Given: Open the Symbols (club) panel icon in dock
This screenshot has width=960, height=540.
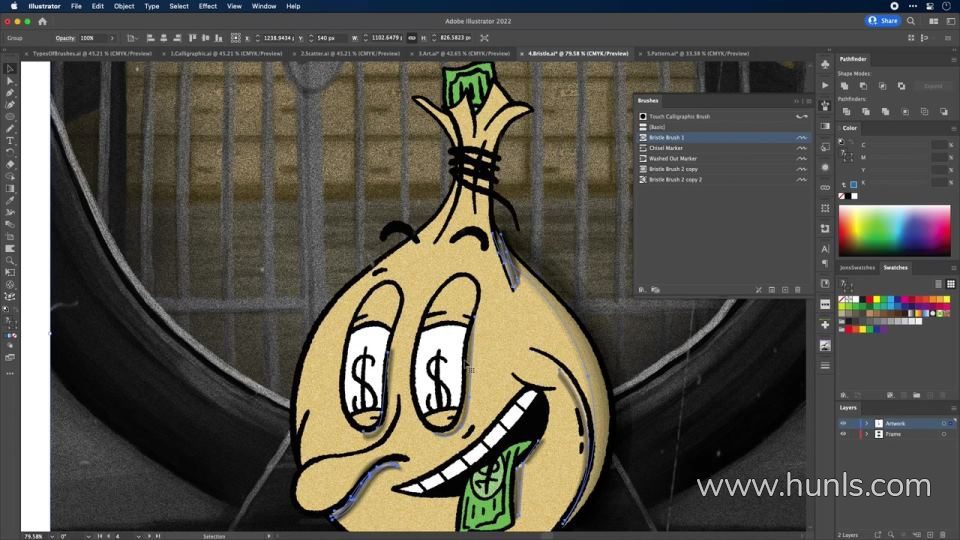Looking at the screenshot, I should point(825,64).
